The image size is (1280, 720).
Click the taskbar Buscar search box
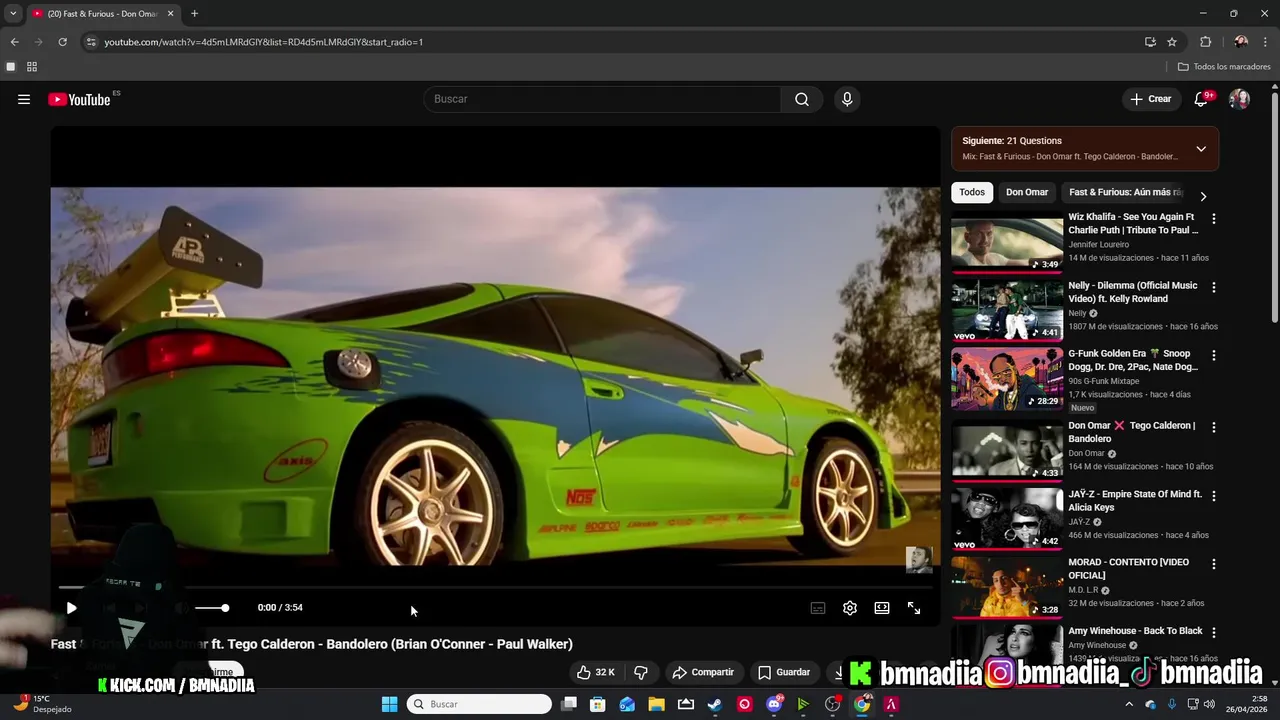[479, 704]
